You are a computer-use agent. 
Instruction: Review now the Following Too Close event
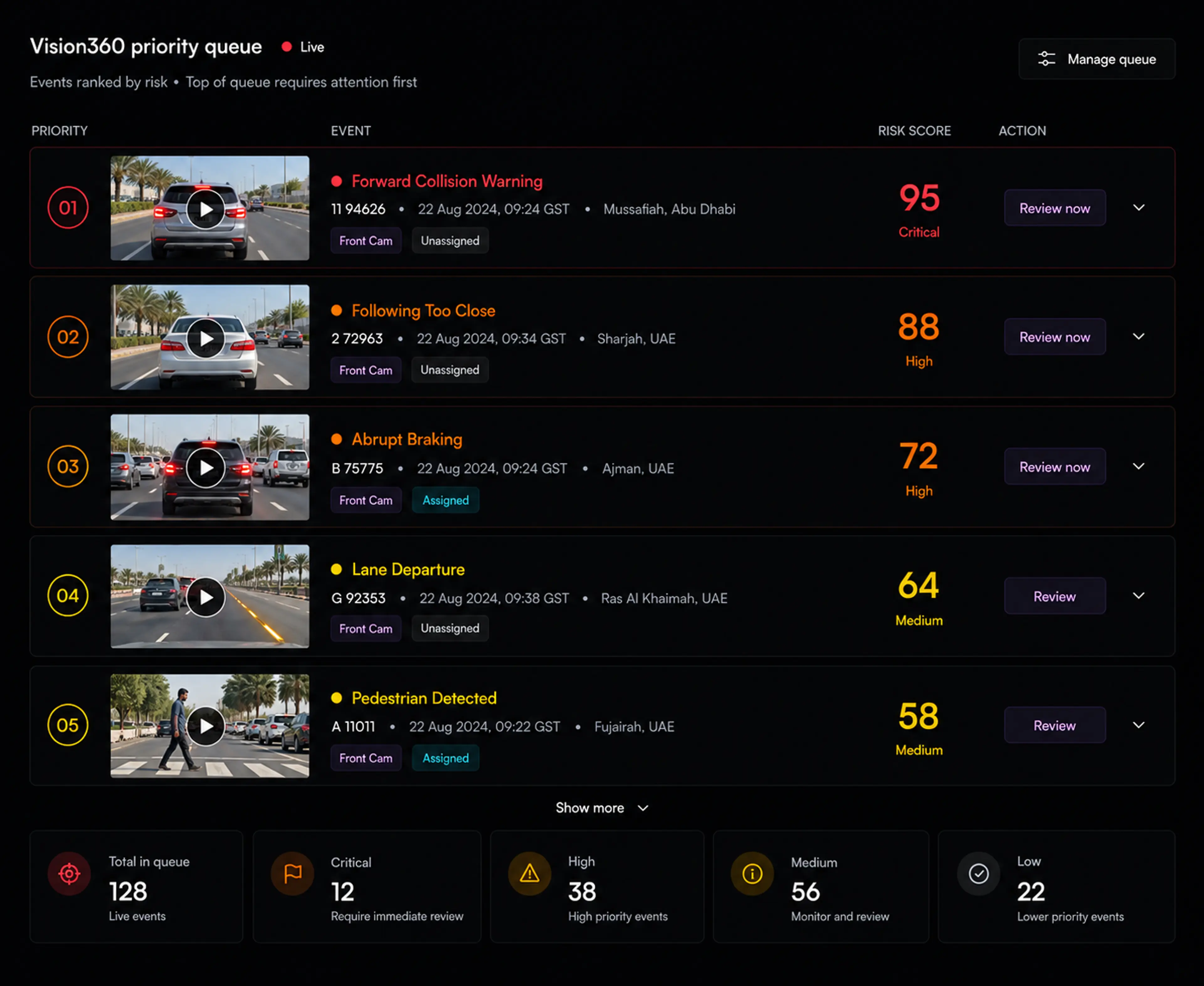(1055, 337)
